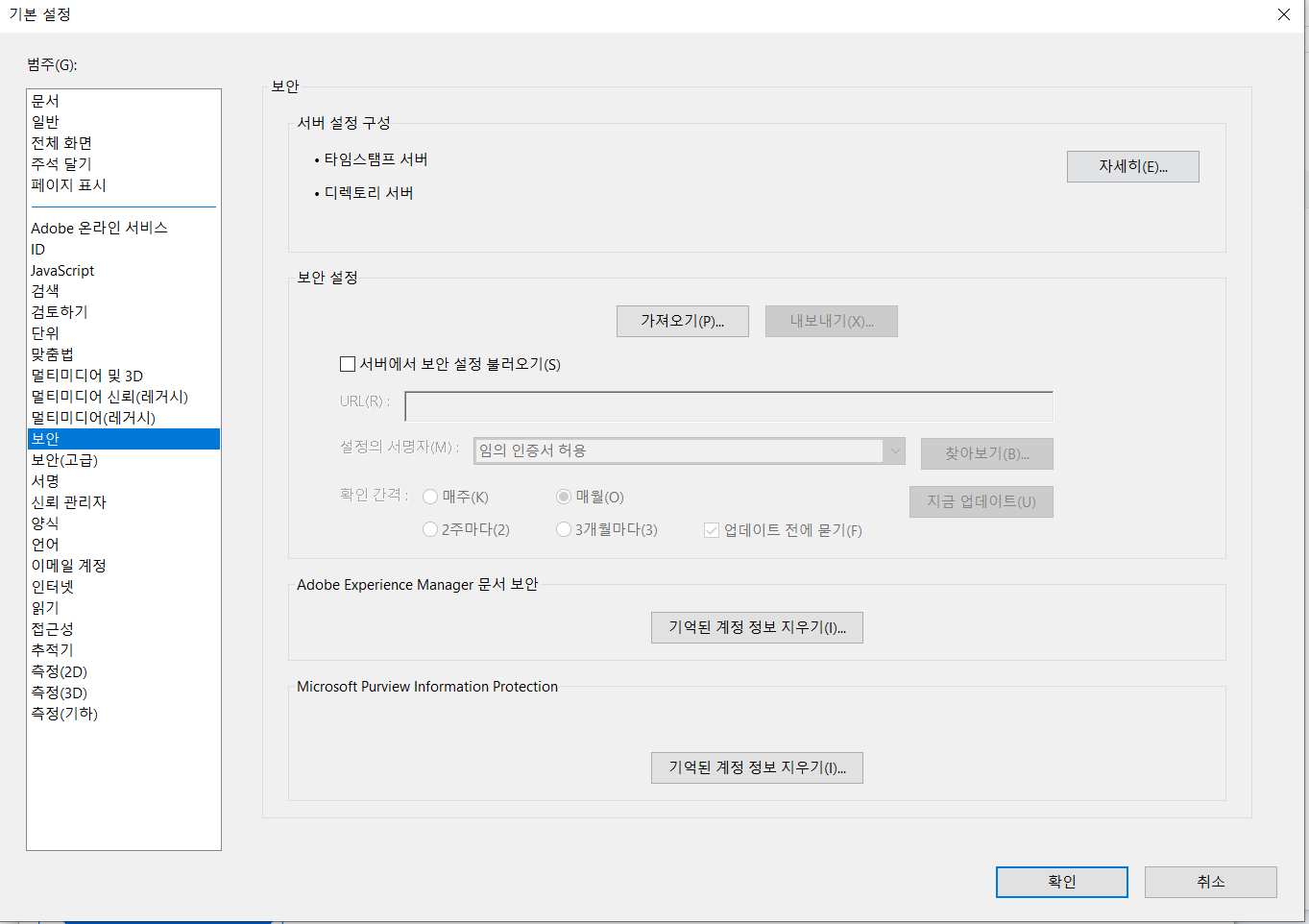The image size is (1309, 924).
Task: Choose the 3개월마다 interval option
Action: (x=563, y=529)
